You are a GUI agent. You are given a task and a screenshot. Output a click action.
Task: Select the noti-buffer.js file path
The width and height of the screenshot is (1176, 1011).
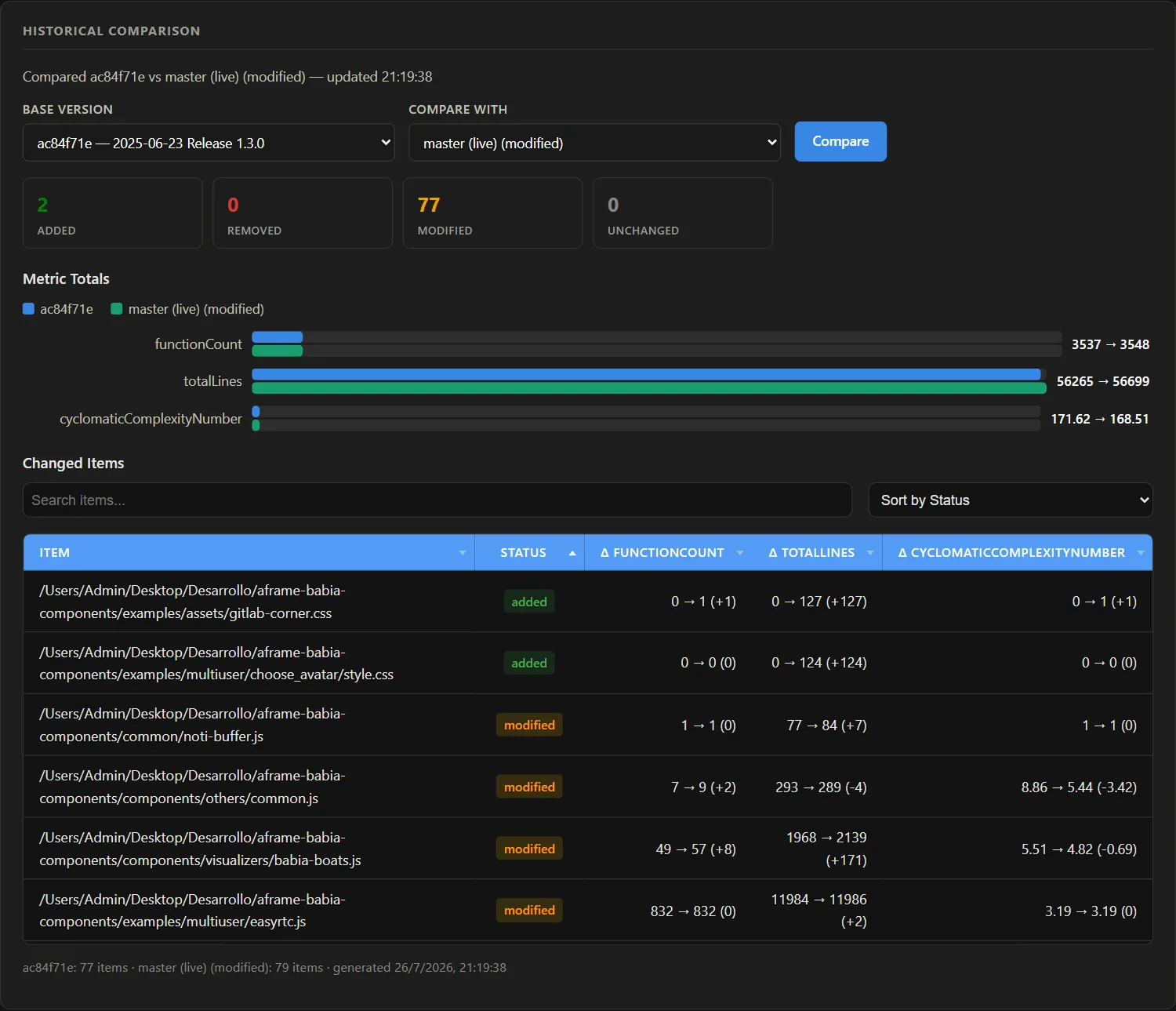[x=192, y=725]
